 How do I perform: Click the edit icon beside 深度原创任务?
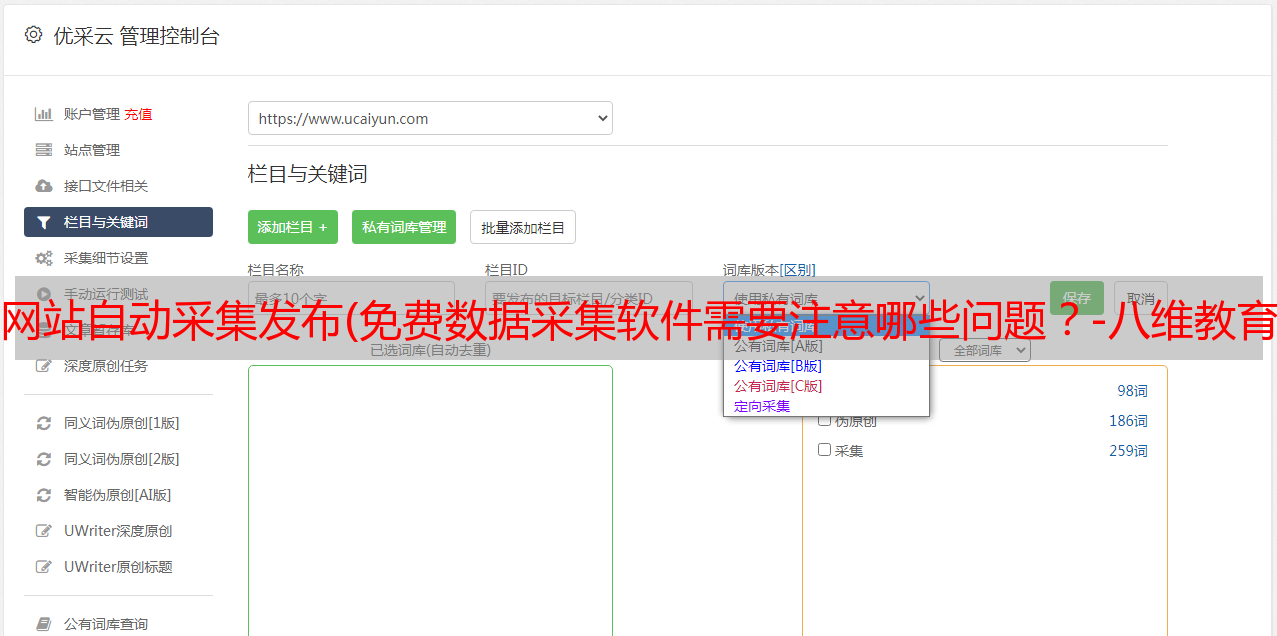point(44,366)
